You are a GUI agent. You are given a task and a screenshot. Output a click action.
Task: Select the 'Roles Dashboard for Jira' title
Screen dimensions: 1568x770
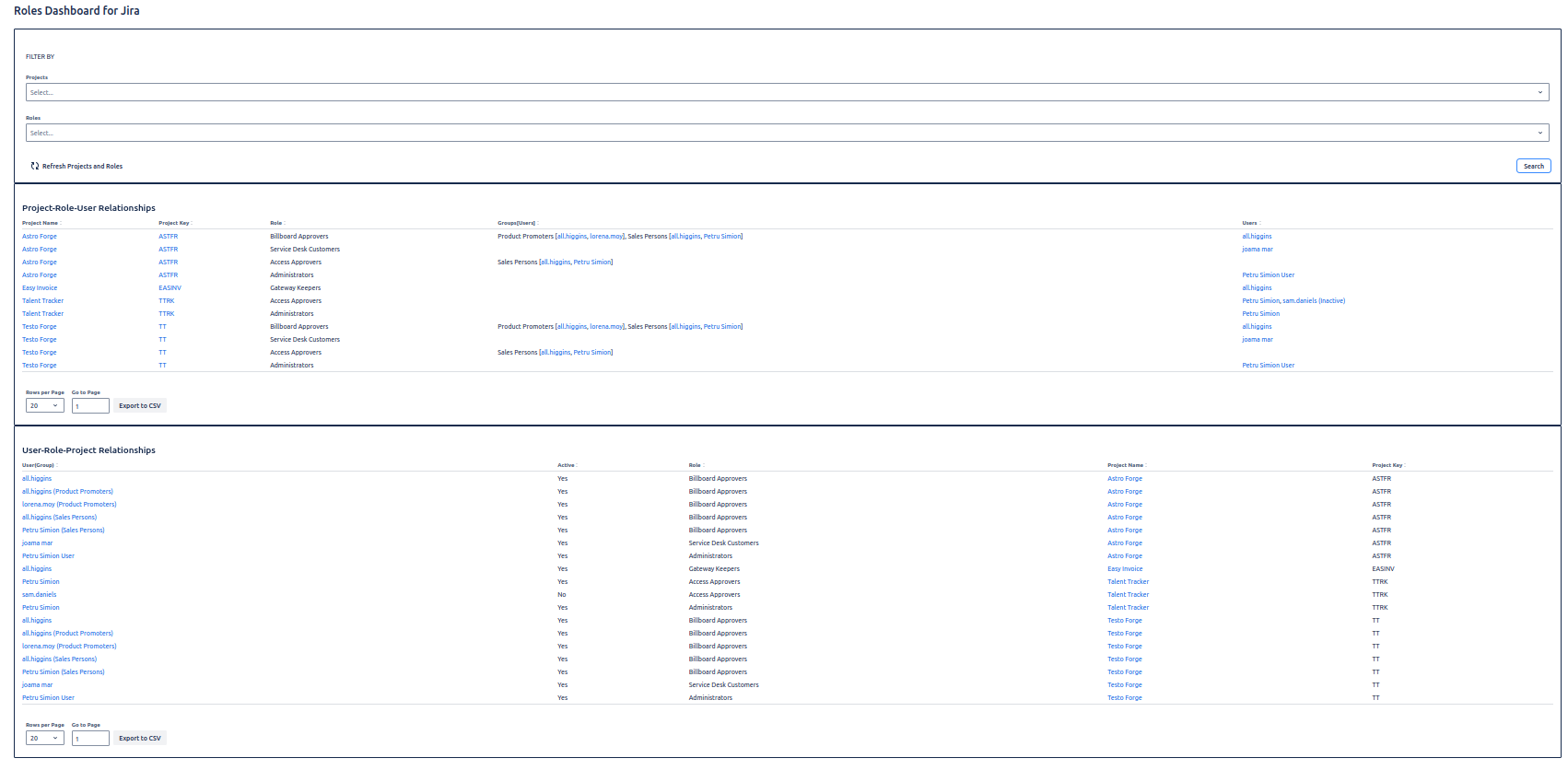(x=76, y=11)
